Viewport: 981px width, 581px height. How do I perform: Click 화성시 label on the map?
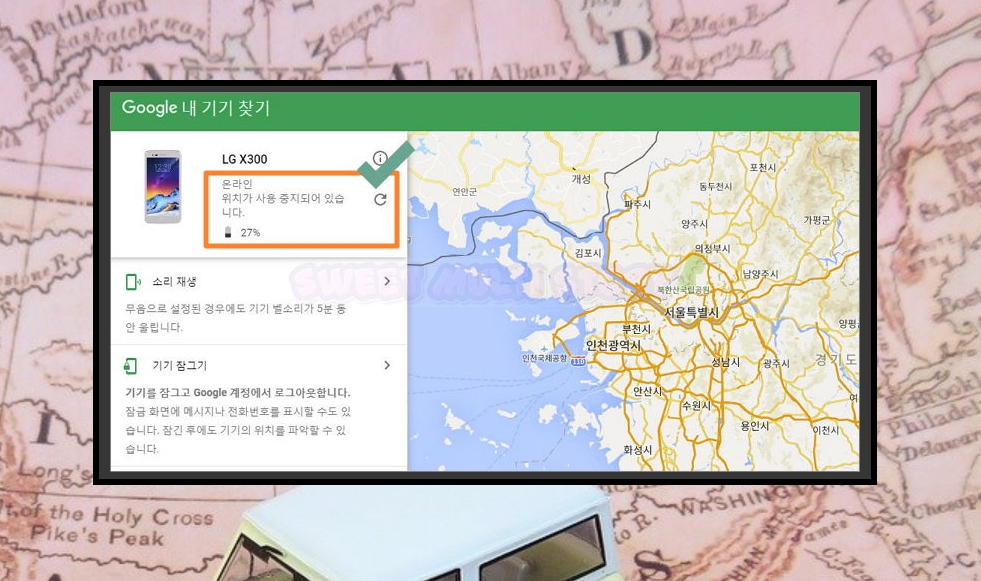[x=638, y=450]
